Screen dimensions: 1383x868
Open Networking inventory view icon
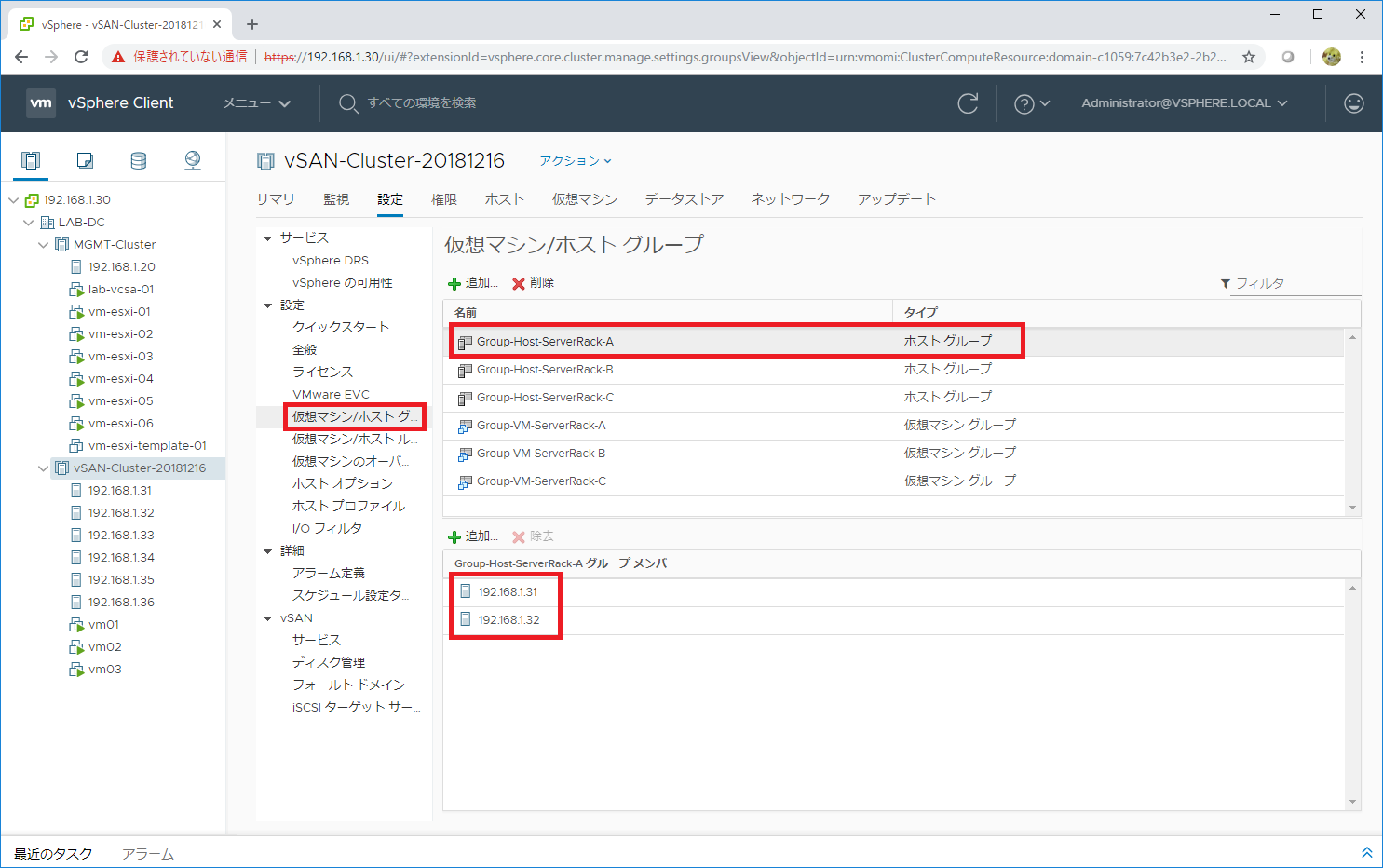[193, 160]
